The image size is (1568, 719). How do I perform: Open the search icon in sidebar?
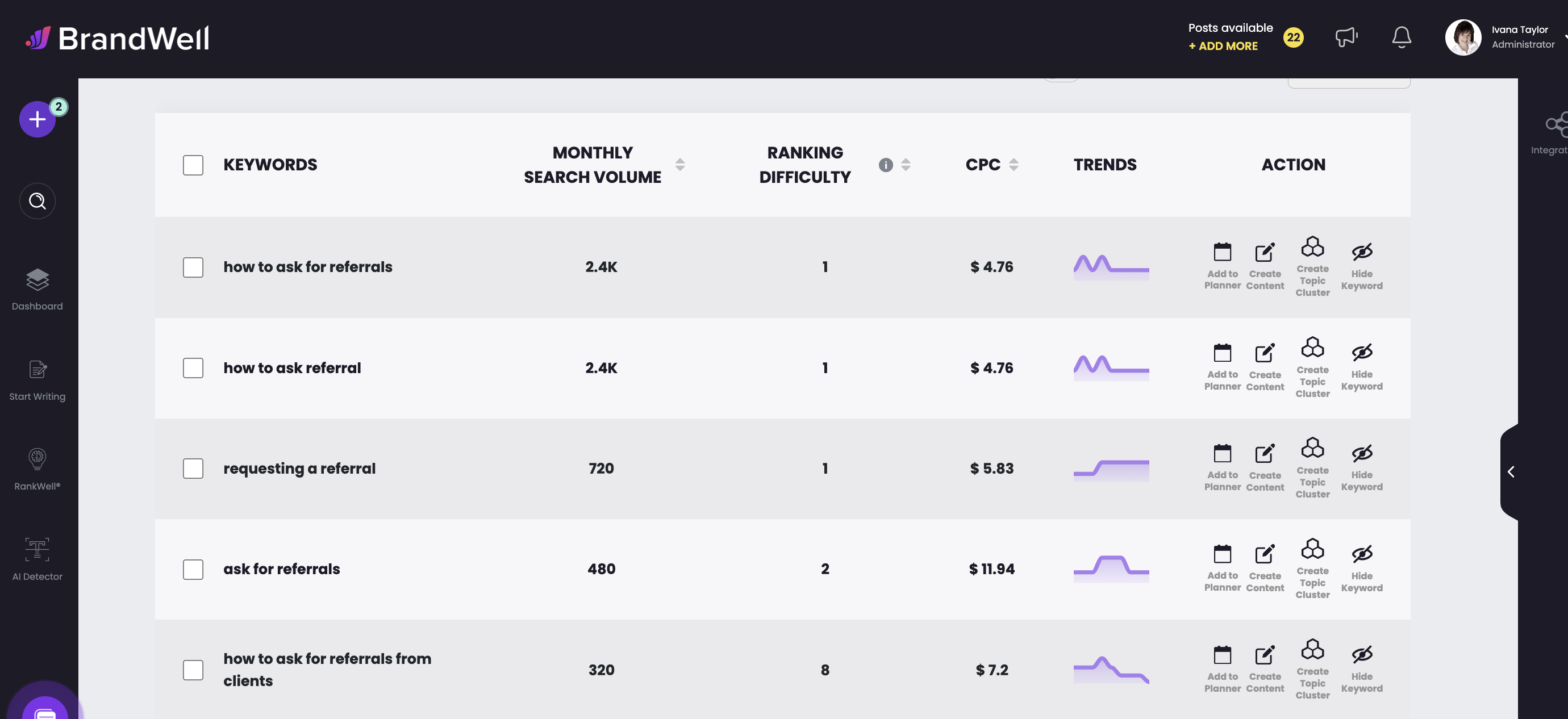tap(37, 200)
